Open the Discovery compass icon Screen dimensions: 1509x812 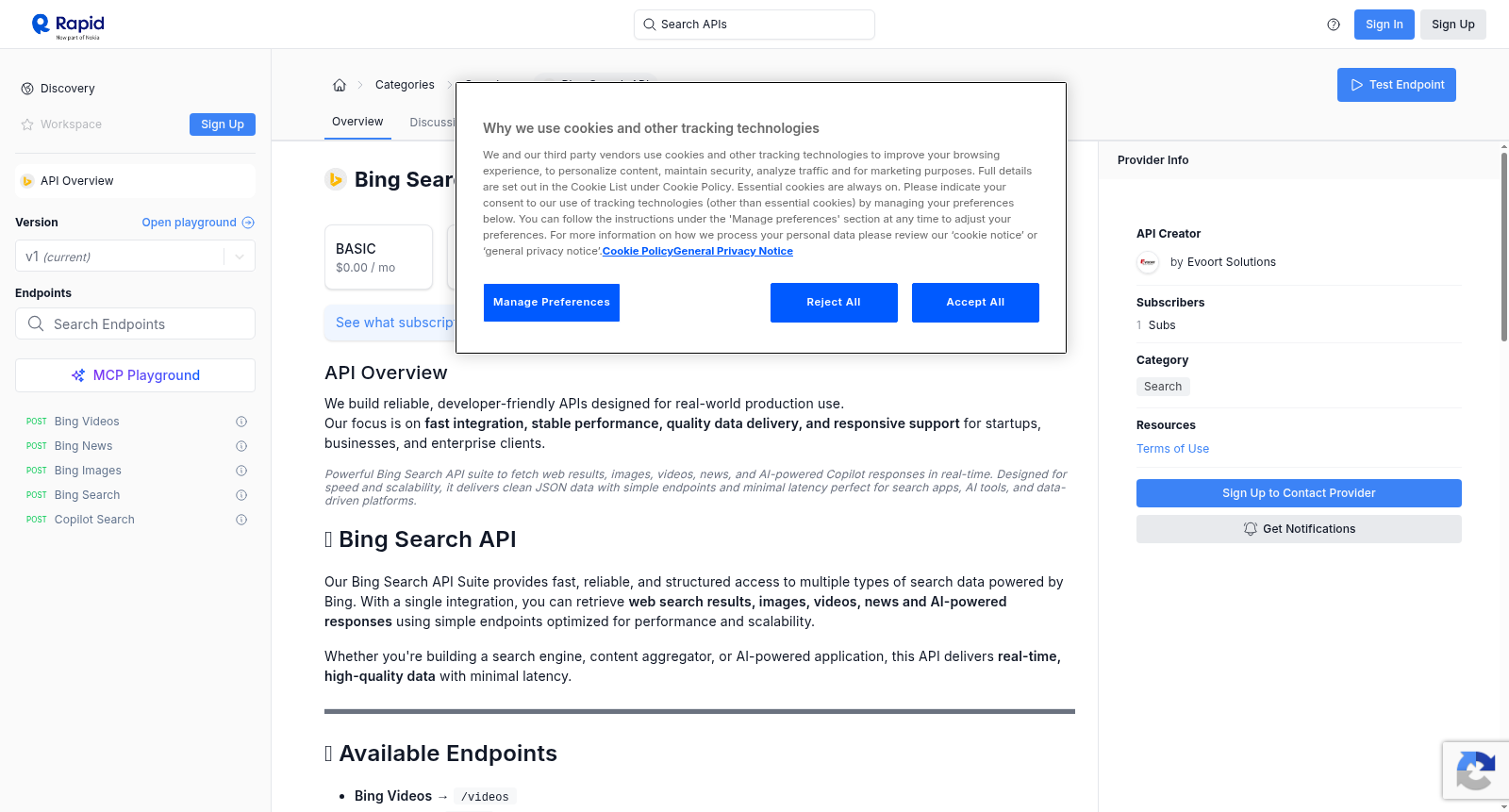pyautogui.click(x=27, y=89)
